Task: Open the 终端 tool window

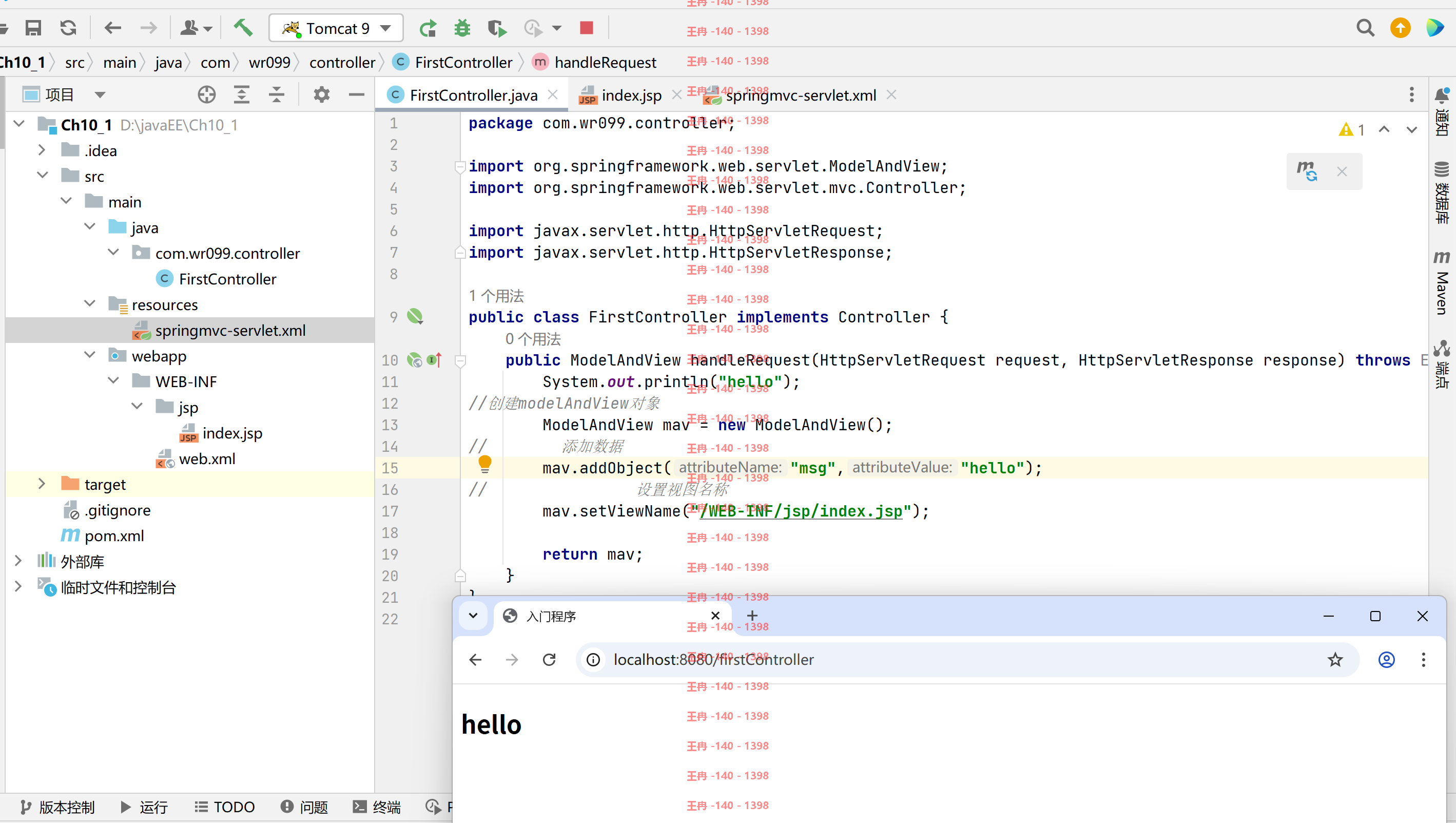Action: click(377, 807)
